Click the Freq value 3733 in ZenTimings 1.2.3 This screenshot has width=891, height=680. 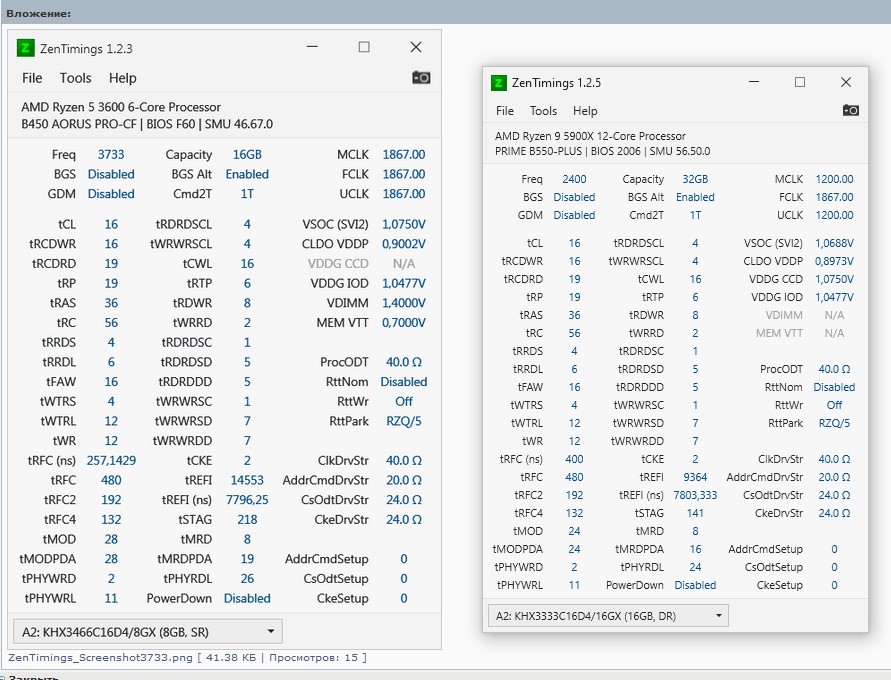111,155
